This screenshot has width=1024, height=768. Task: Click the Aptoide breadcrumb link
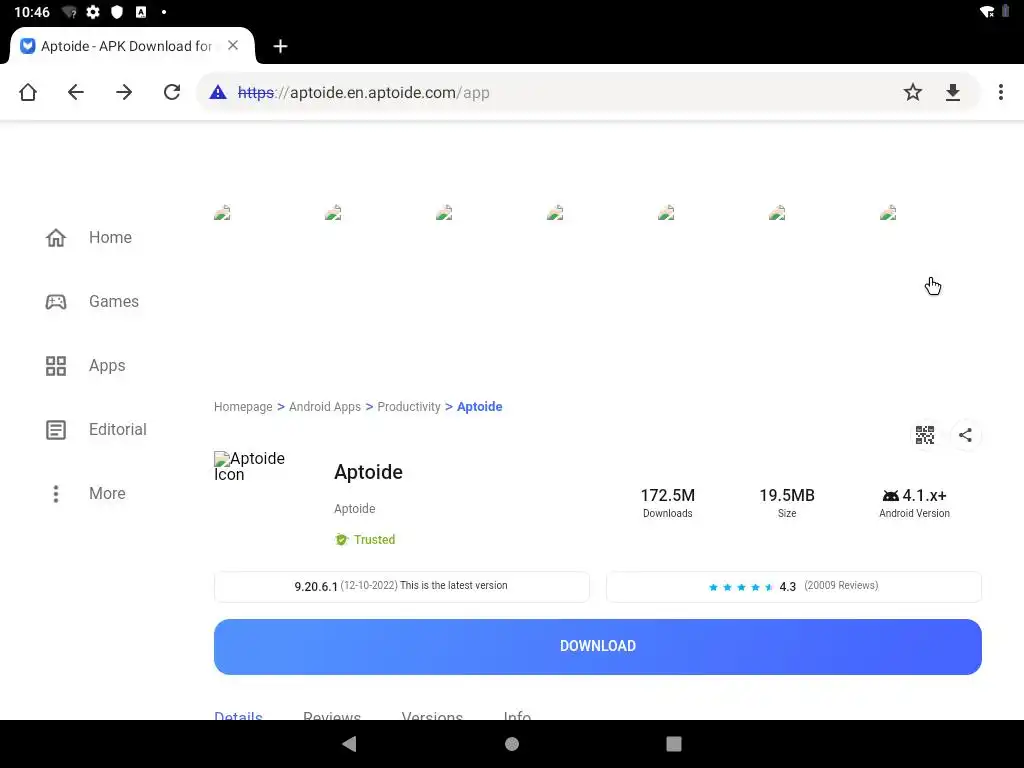pos(479,406)
